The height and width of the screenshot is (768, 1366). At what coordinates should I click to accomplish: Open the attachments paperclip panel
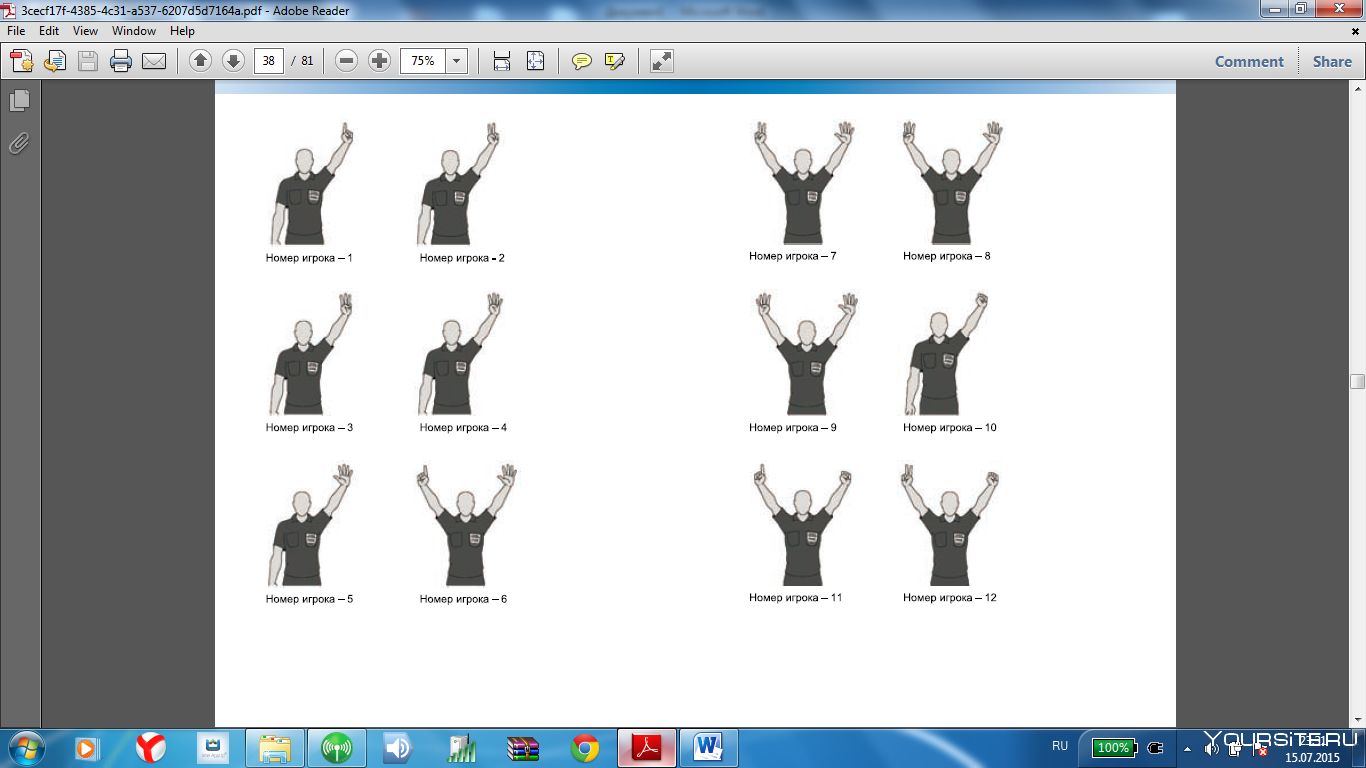19,143
